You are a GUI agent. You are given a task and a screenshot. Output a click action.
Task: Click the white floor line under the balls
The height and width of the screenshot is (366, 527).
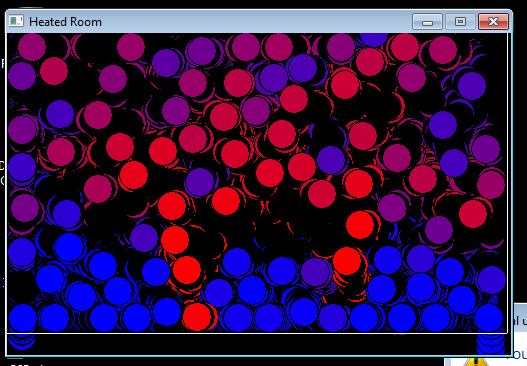click(x=257, y=333)
